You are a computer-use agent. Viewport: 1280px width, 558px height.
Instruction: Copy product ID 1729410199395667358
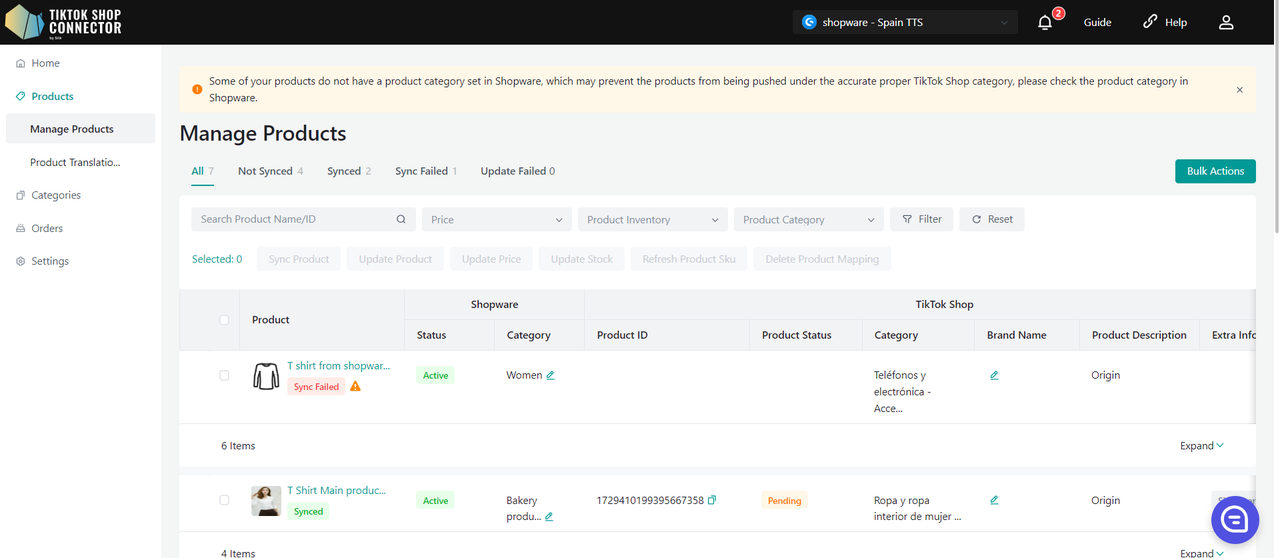[712, 500]
